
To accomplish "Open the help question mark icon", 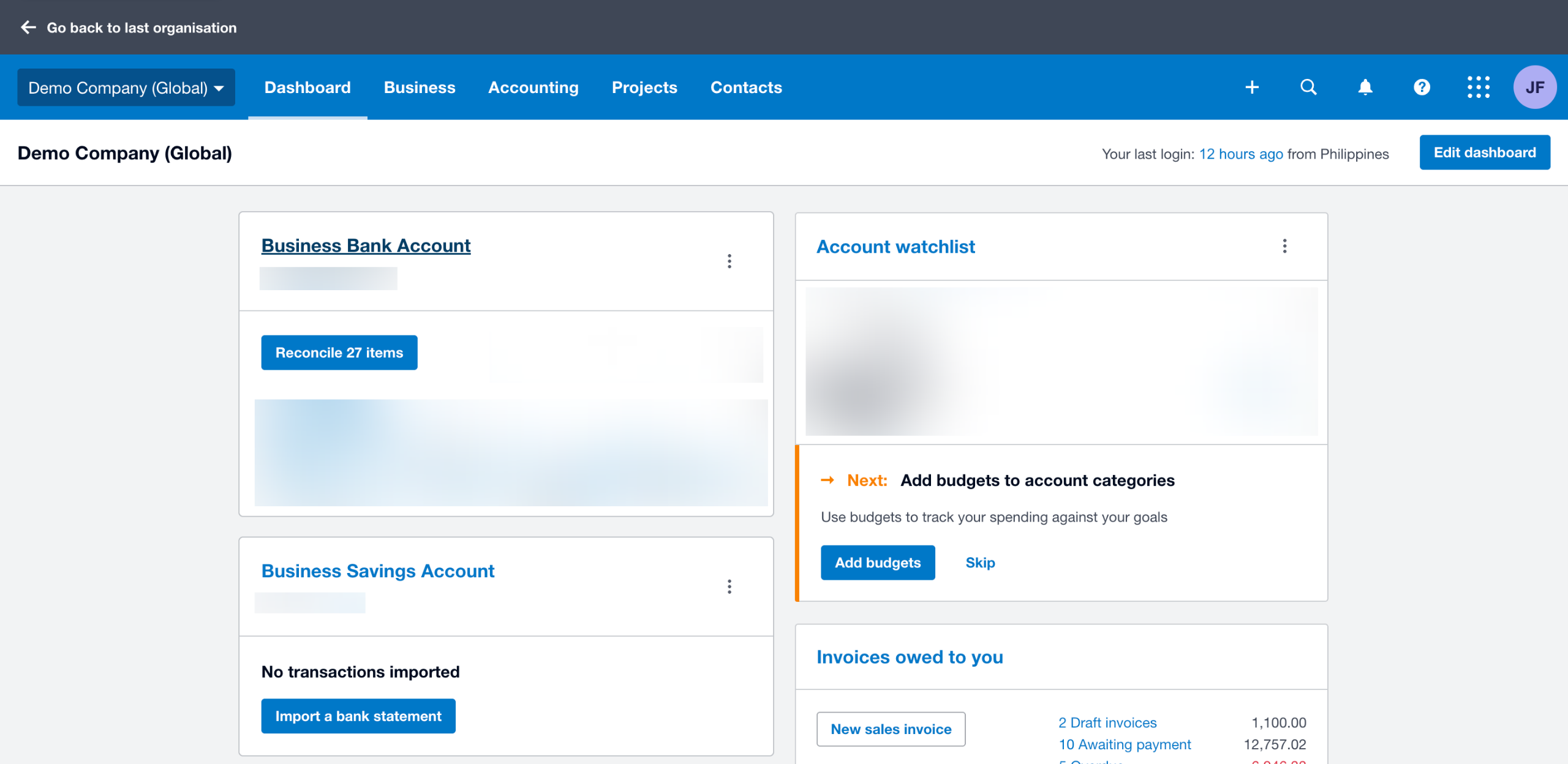I will pyautogui.click(x=1422, y=88).
